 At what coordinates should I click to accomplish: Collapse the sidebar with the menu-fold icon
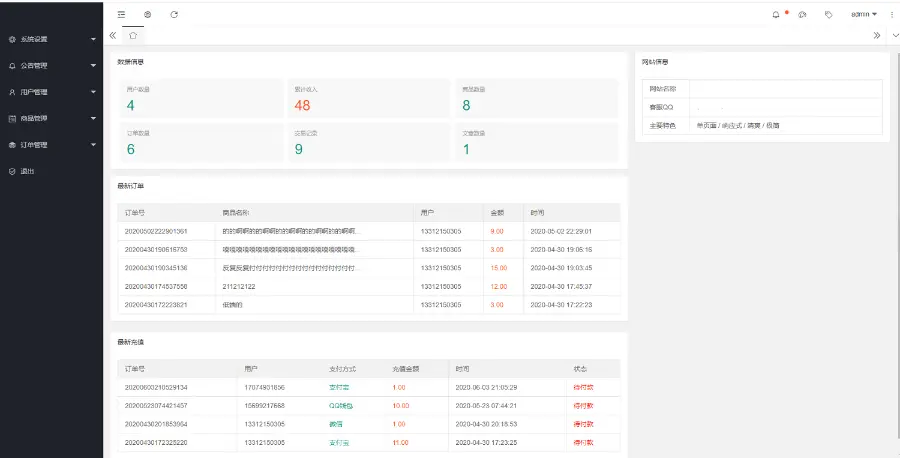coord(121,15)
